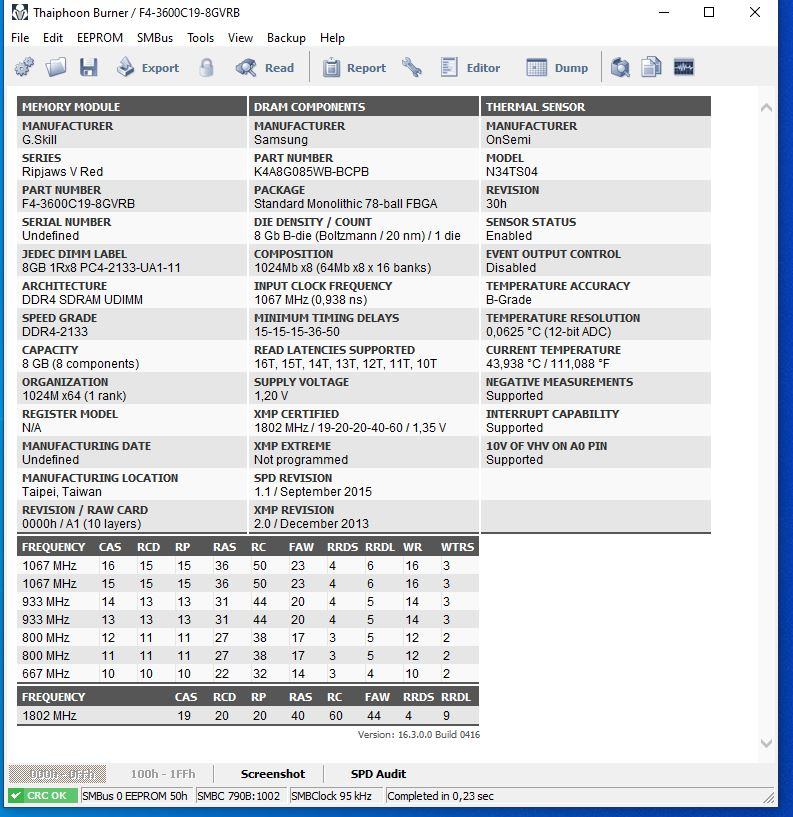Click the DRAM COMPONENTS column header
Image resolution: width=793 pixels, height=817 pixels.
pyautogui.click(x=364, y=106)
